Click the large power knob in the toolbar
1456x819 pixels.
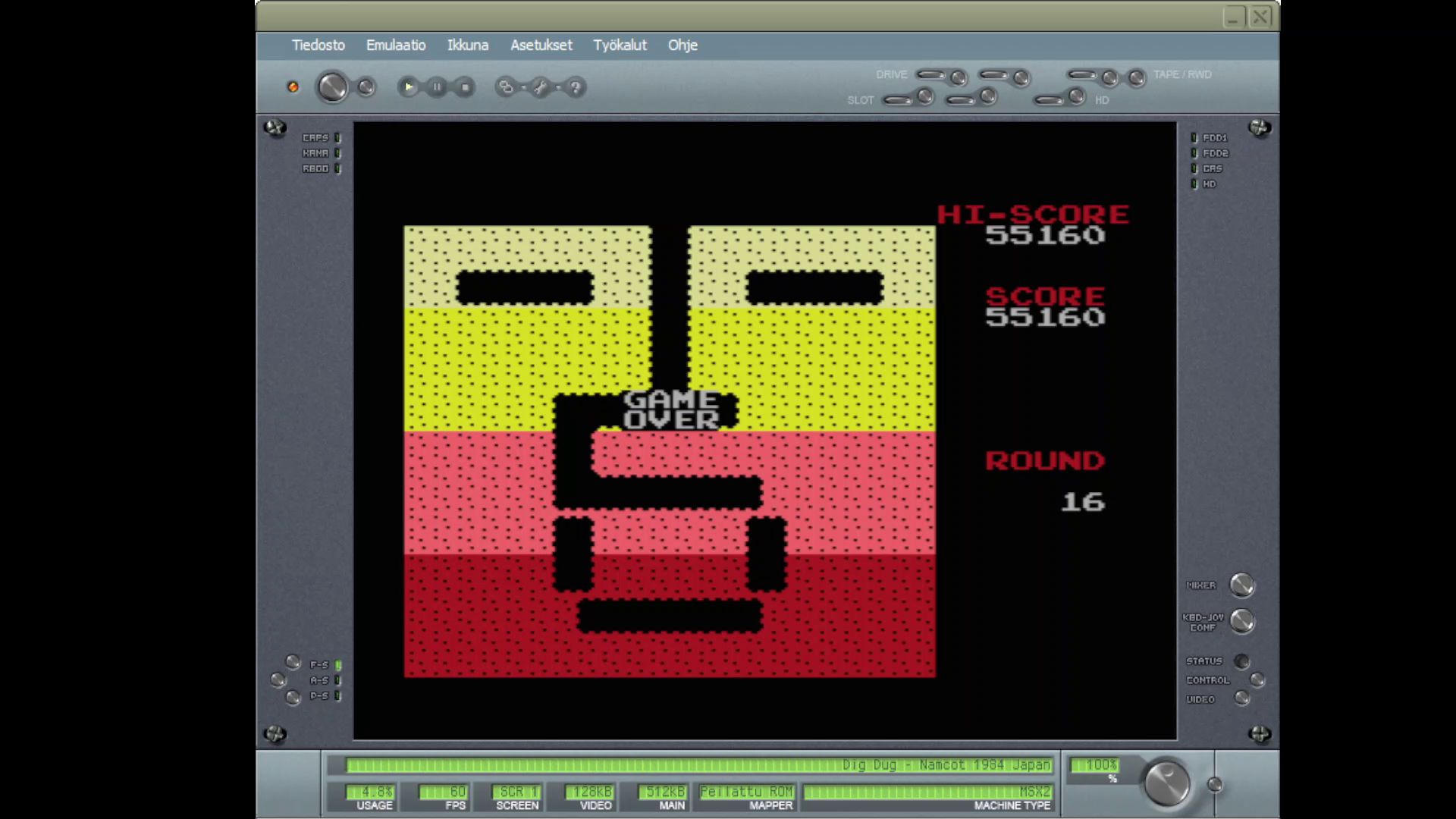332,87
